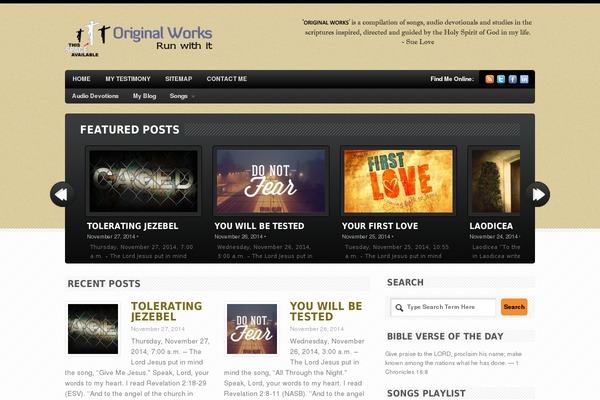Open My Blog category
Viewport: 600px width, 400px height.
coord(144,96)
